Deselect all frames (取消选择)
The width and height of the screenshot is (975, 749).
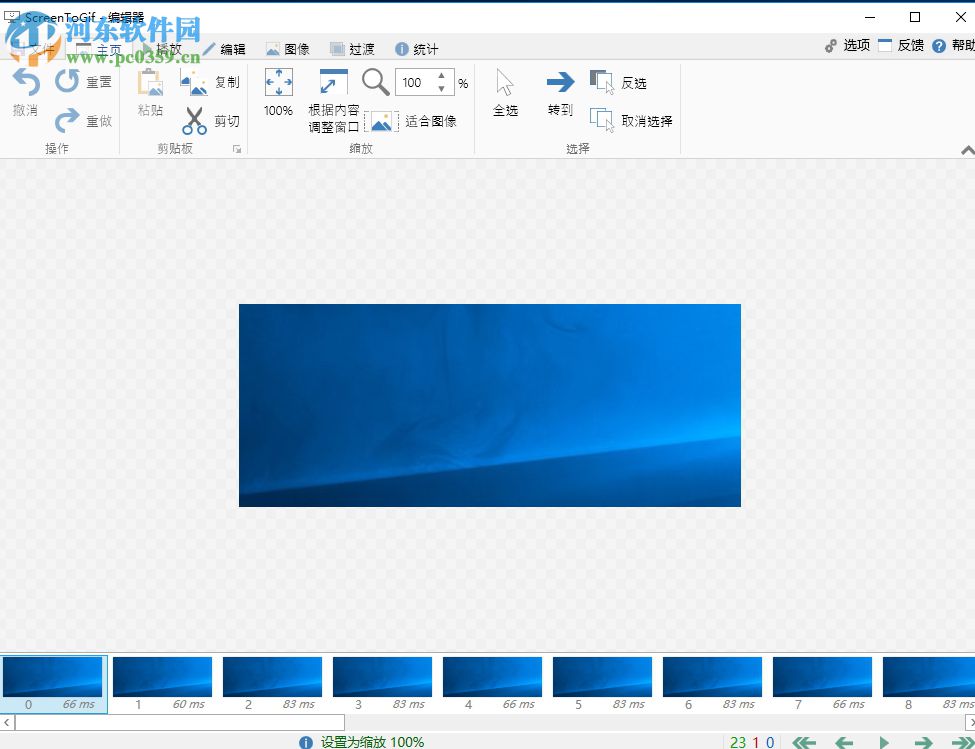tap(635, 120)
